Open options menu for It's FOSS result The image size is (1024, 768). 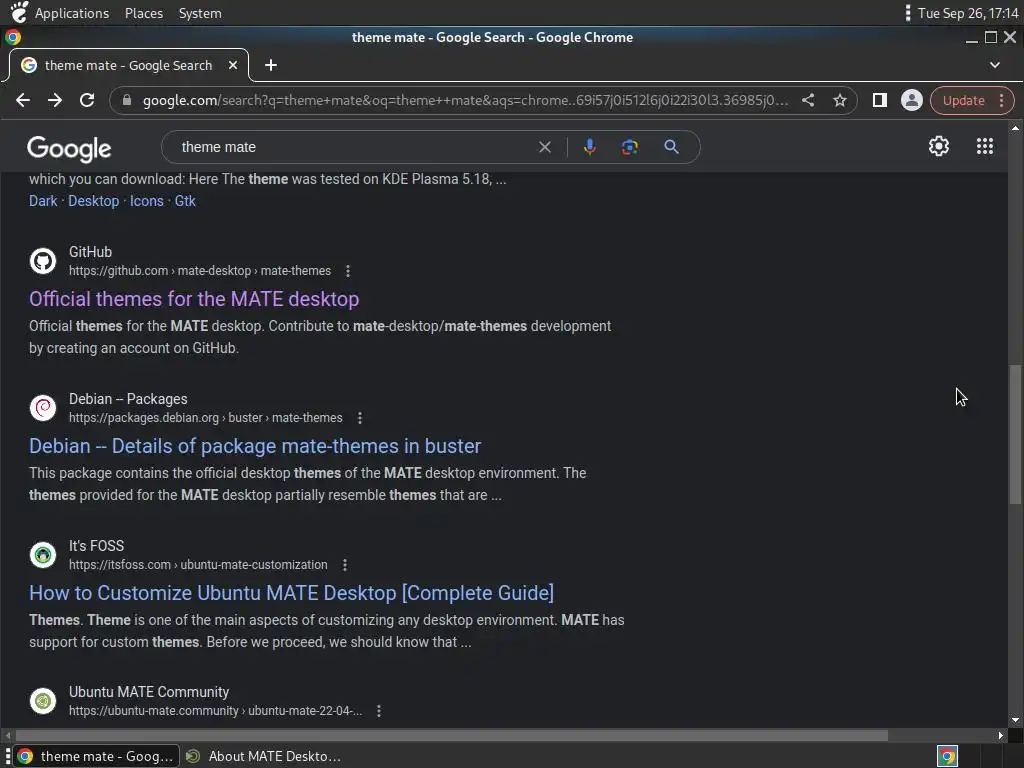click(344, 565)
